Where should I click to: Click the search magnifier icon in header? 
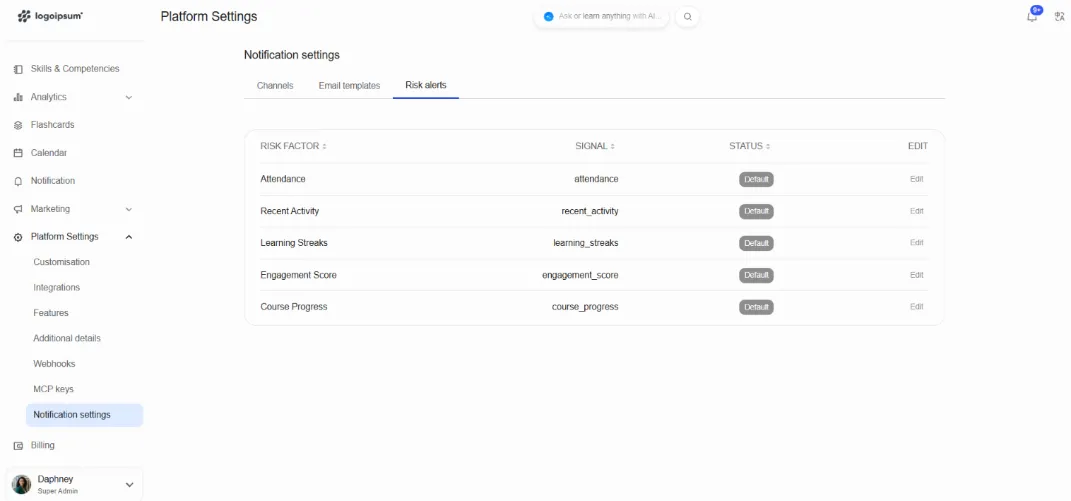tap(687, 16)
